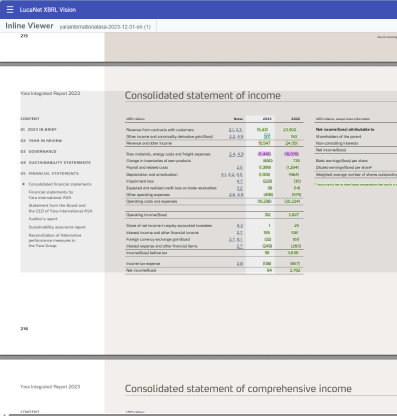Open the Auditor's report link

[x=43, y=219]
